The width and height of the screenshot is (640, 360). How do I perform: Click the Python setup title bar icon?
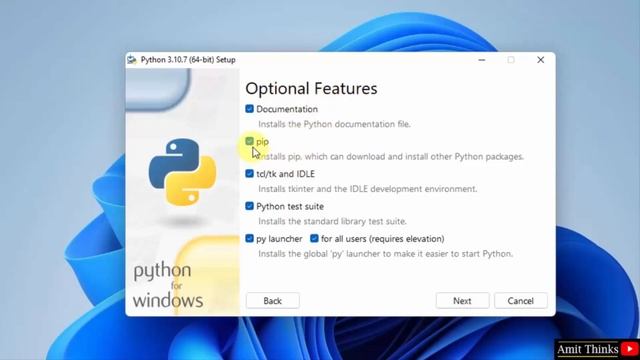(x=132, y=60)
